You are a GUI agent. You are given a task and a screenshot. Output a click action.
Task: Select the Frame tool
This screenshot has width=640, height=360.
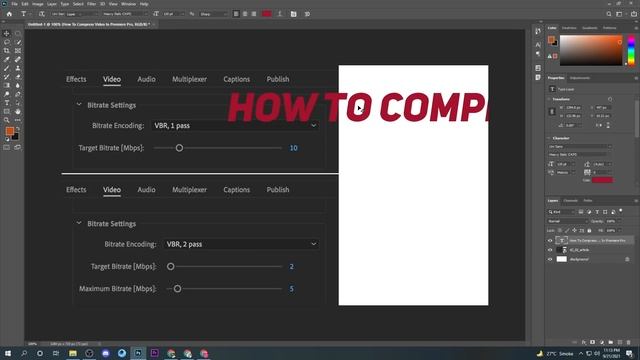tap(18, 51)
